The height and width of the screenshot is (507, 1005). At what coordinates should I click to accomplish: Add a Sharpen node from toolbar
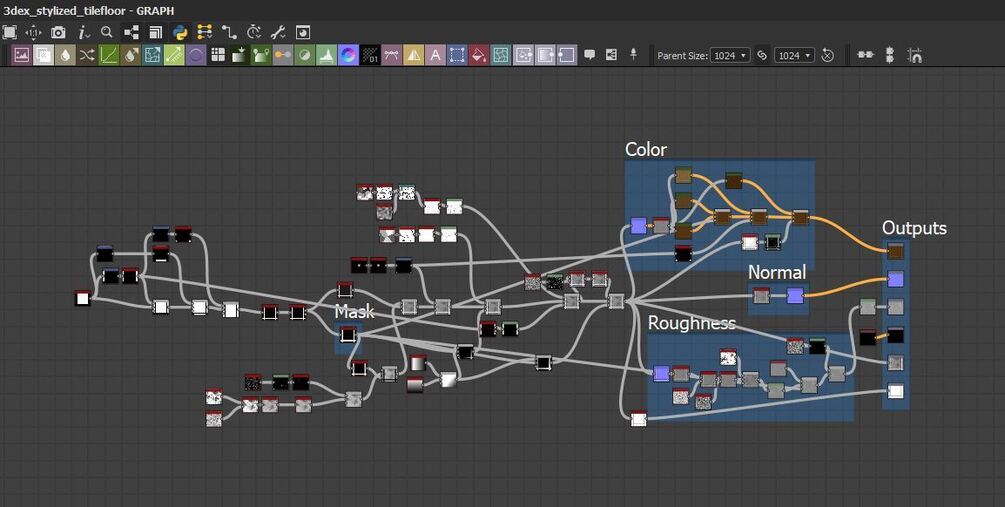[x=414, y=55]
